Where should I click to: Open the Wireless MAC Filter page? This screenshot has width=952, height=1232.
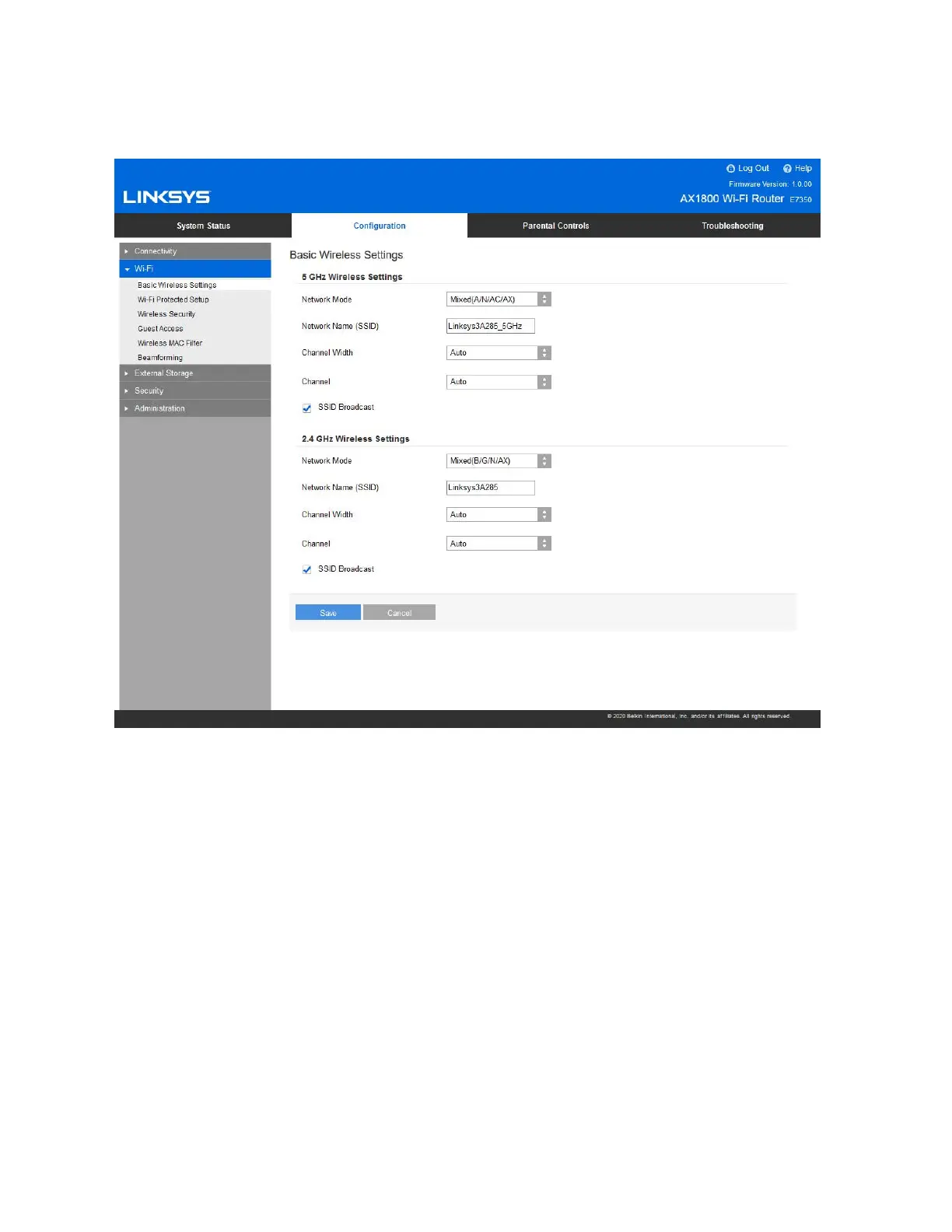click(170, 343)
